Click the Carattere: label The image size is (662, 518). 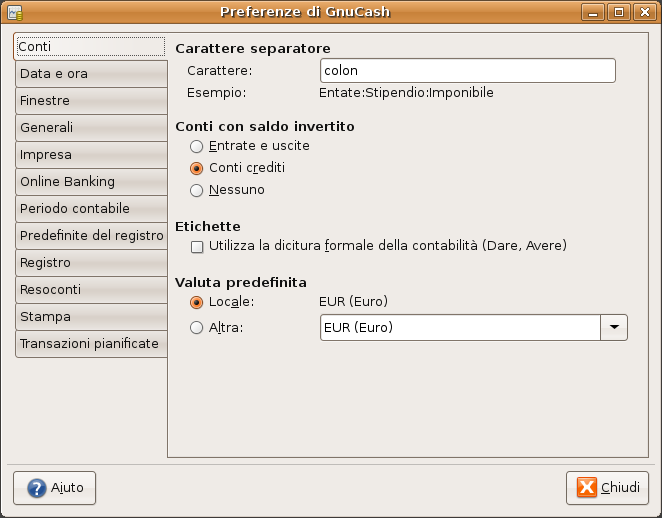[220, 71]
